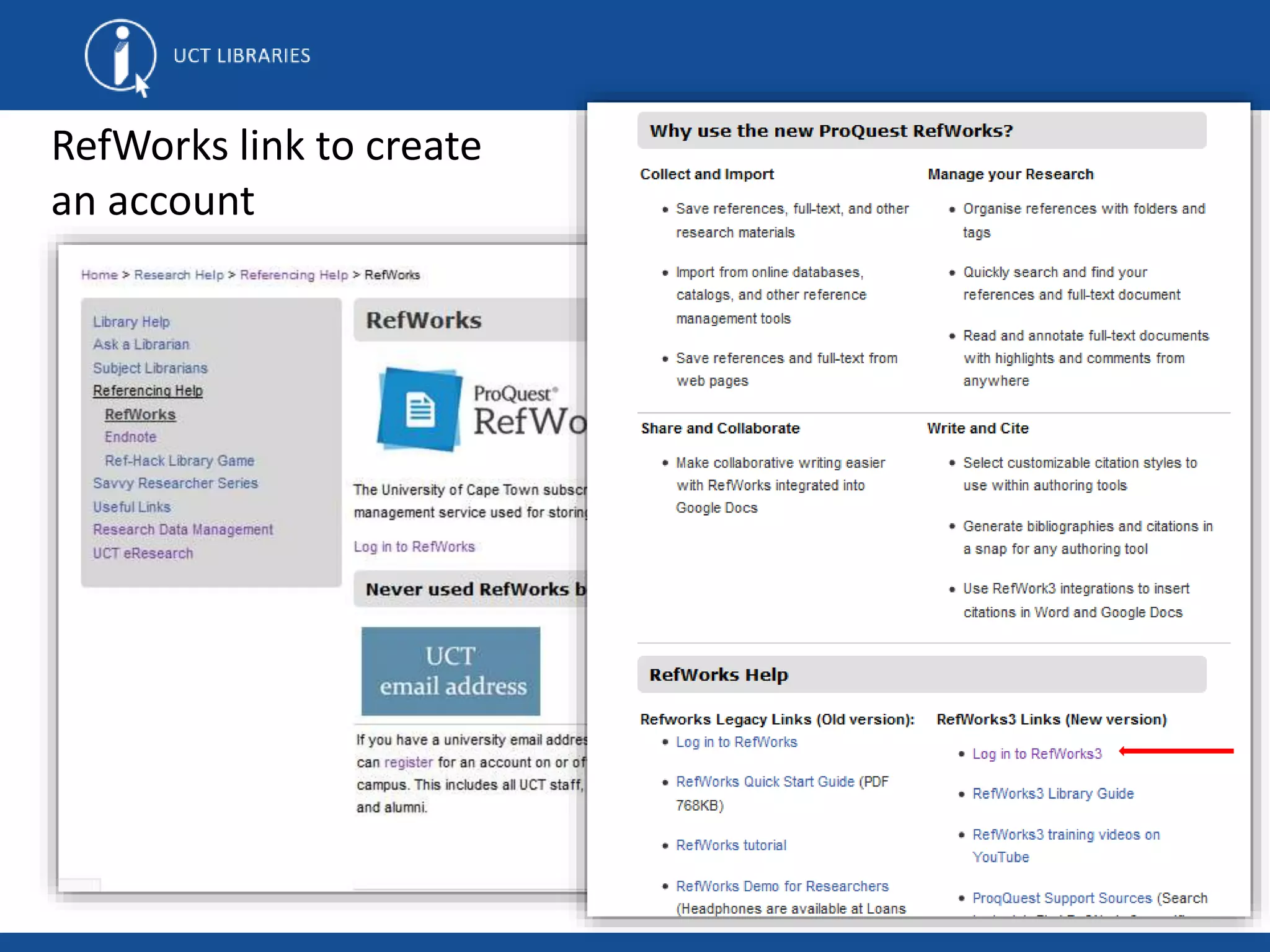
Task: Click 'RefWorks3 Links (New version)' label
Action: point(1052,720)
